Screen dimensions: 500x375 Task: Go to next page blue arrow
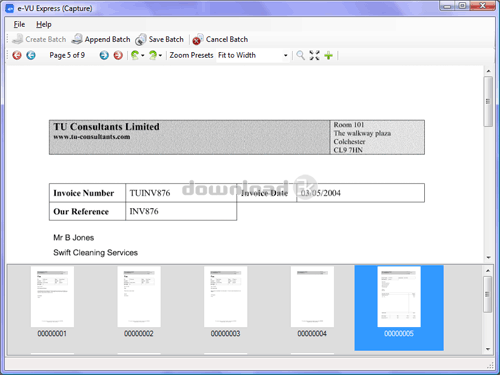(x=104, y=55)
